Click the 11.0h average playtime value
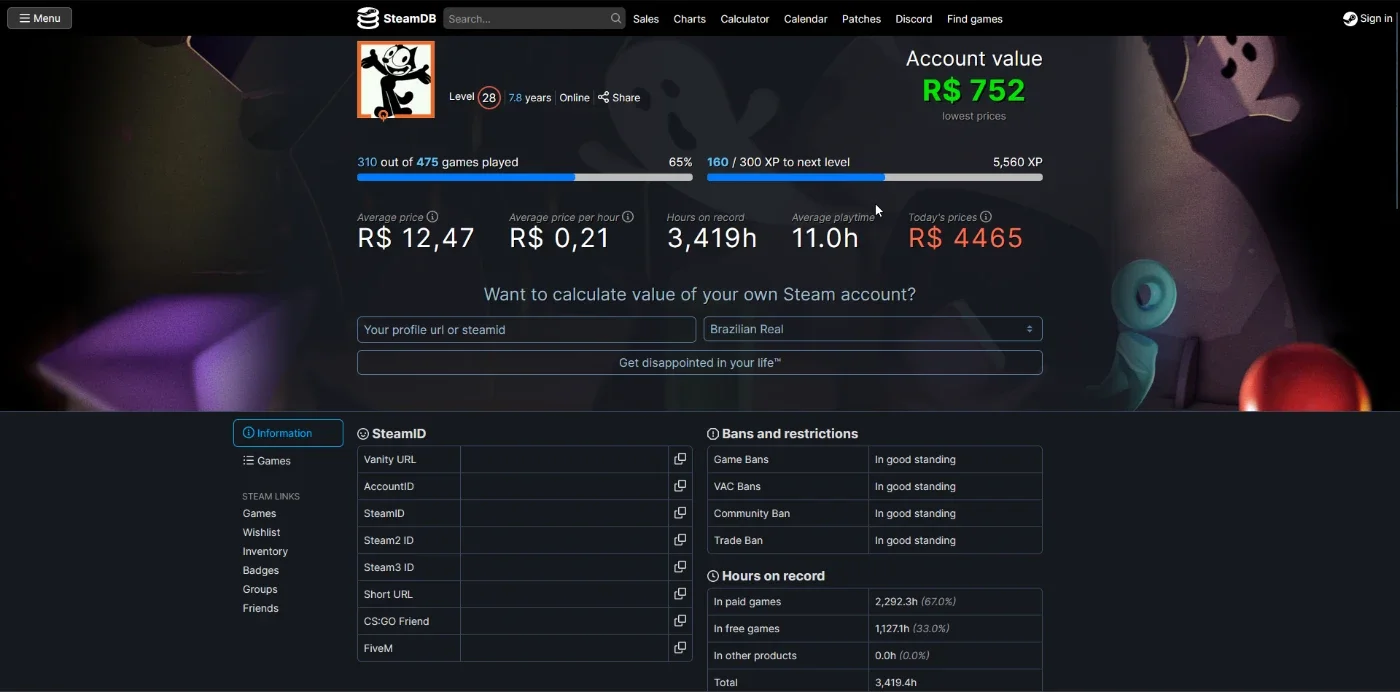1400x692 pixels. tap(825, 238)
